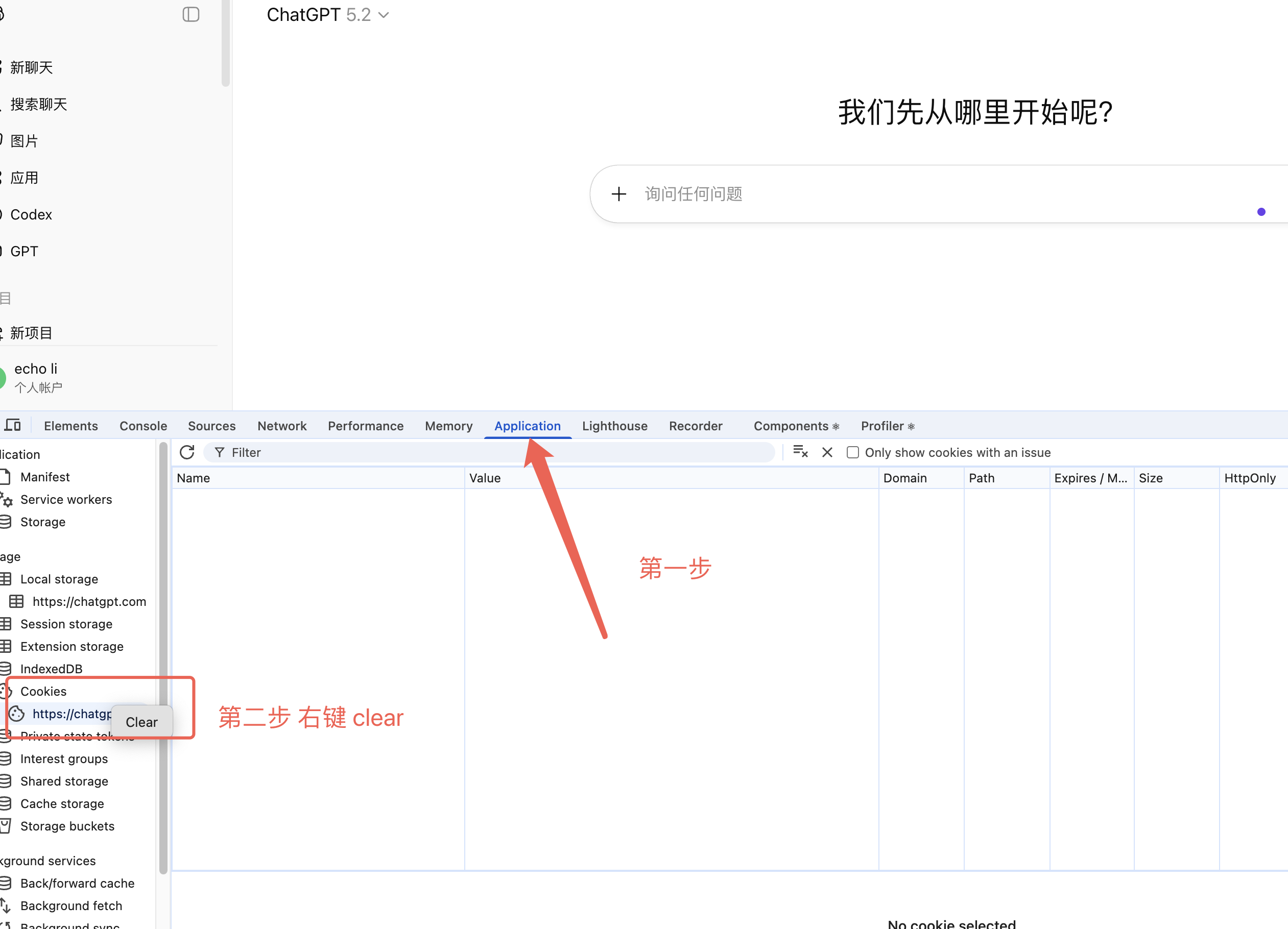Open the Console tab
Viewport: 1288px width, 929px height.
coord(143,426)
